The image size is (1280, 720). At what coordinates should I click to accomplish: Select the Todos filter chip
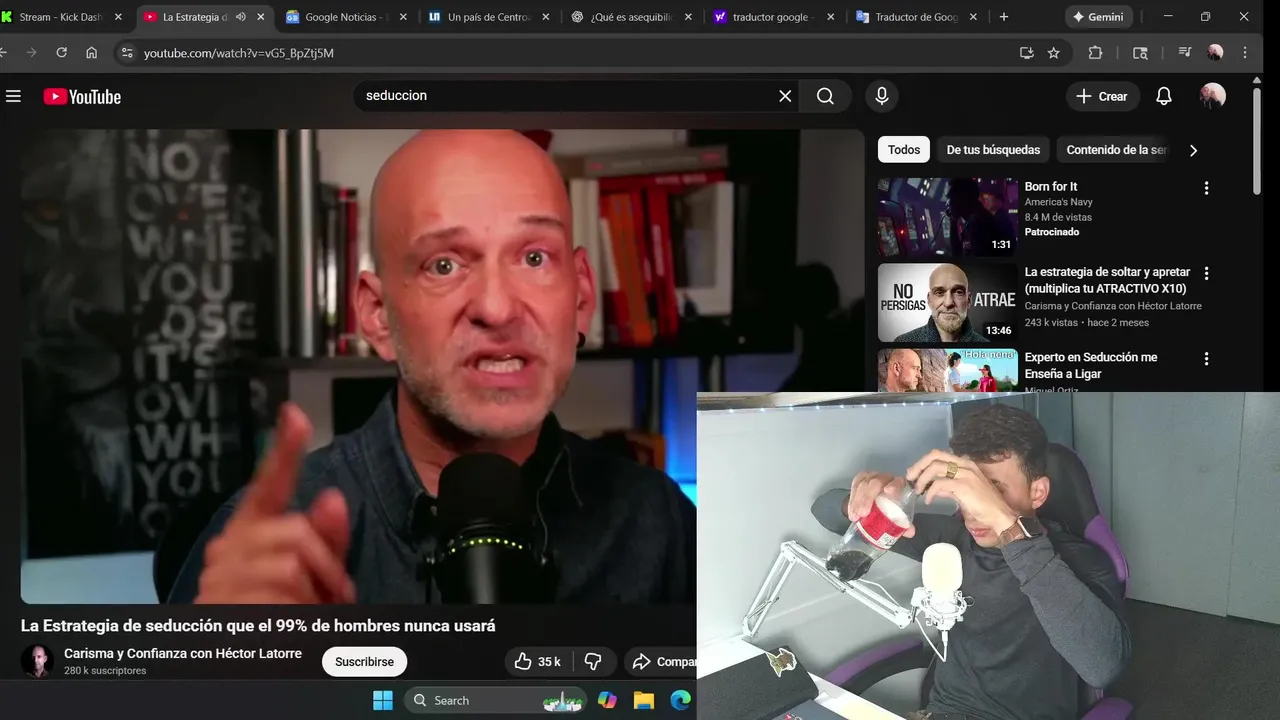pyautogui.click(x=904, y=150)
